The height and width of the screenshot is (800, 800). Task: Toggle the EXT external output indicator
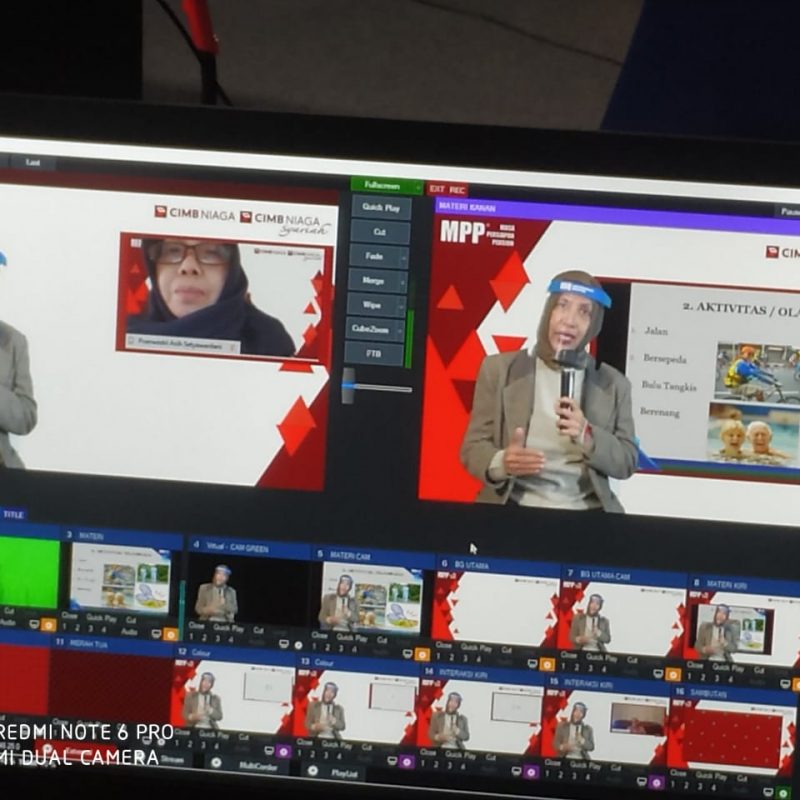(436, 188)
